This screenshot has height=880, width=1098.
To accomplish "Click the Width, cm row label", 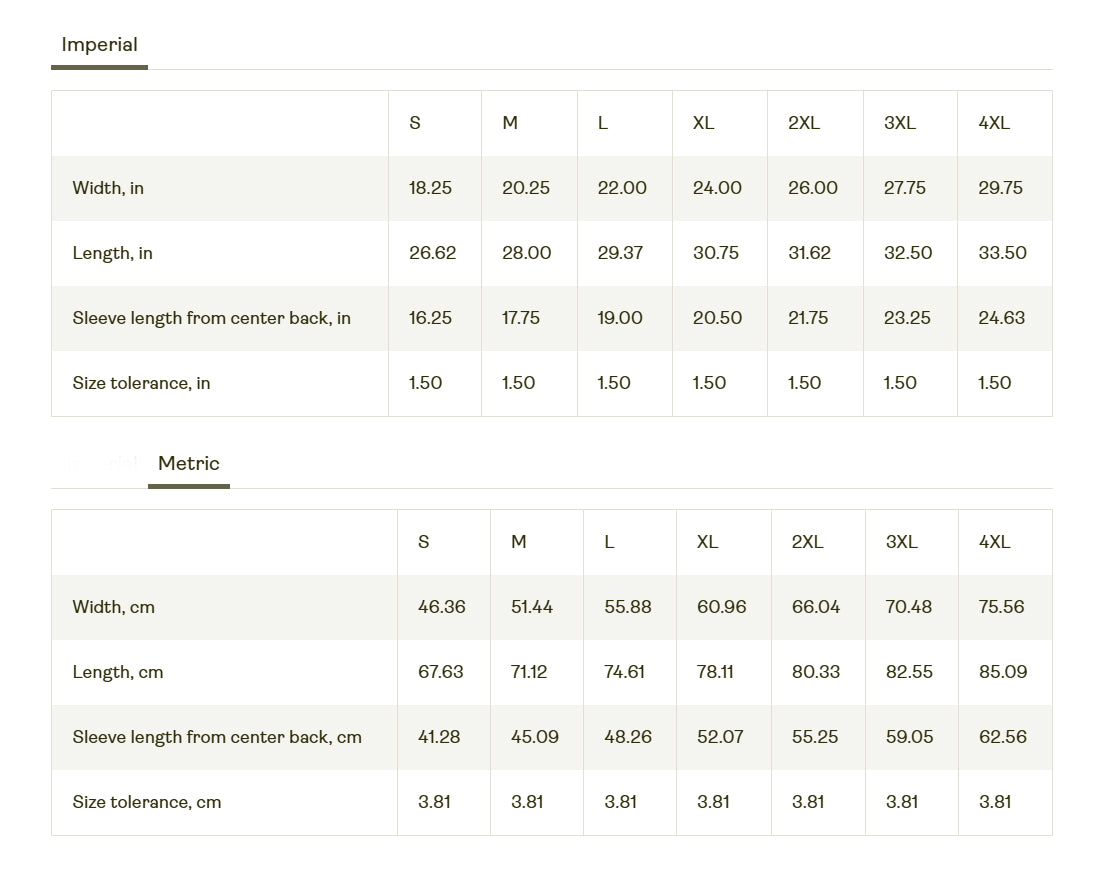I will [113, 608].
